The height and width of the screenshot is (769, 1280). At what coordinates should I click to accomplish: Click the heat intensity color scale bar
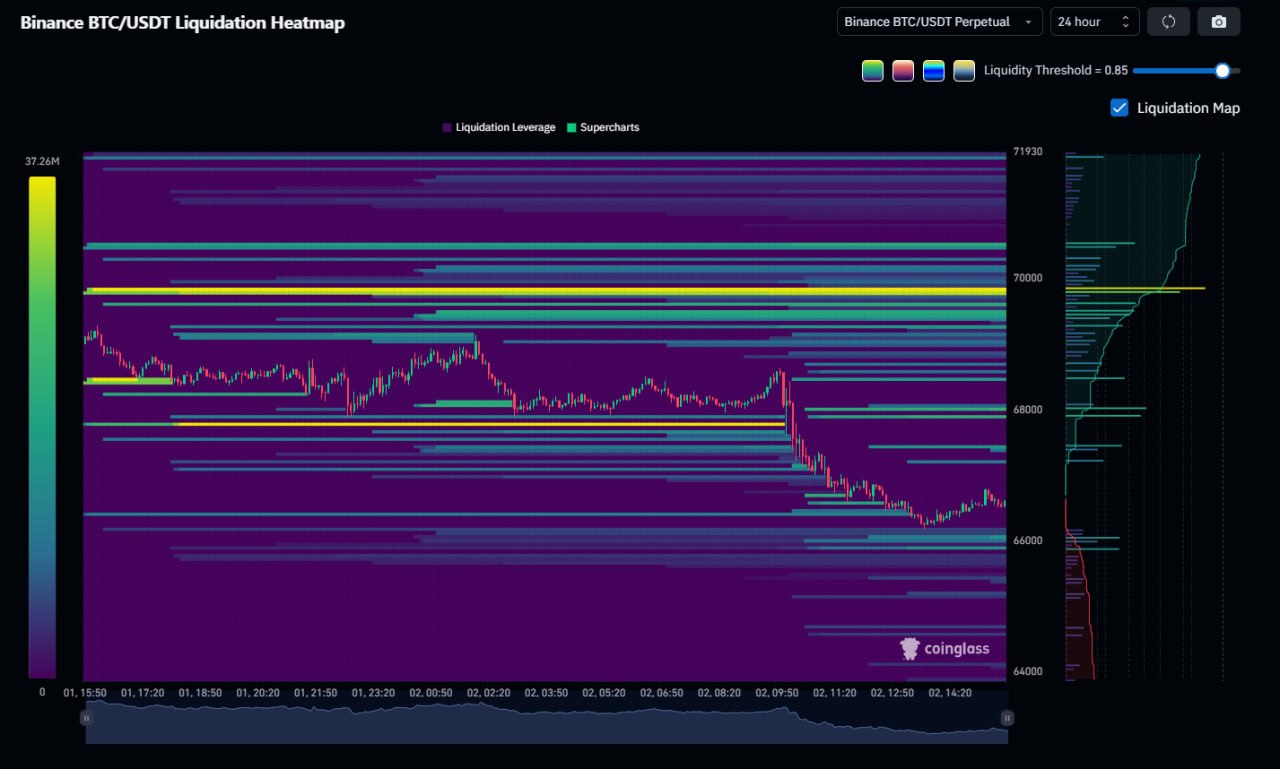[x=42, y=427]
